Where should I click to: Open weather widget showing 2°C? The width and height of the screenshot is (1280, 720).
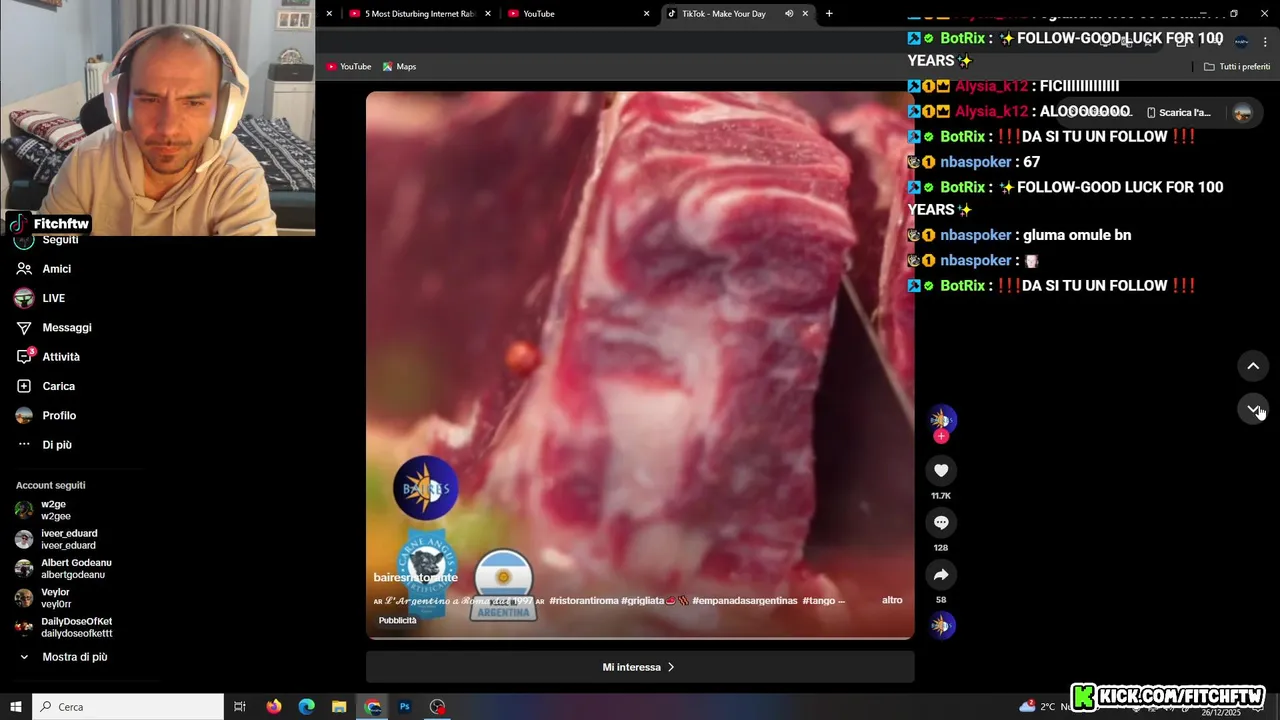pyautogui.click(x=1040, y=707)
